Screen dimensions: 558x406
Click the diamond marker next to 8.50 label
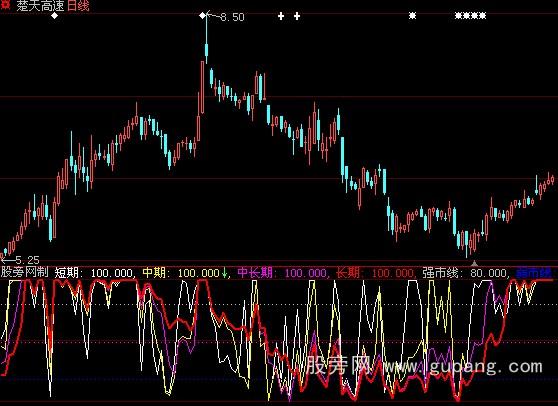click(202, 15)
